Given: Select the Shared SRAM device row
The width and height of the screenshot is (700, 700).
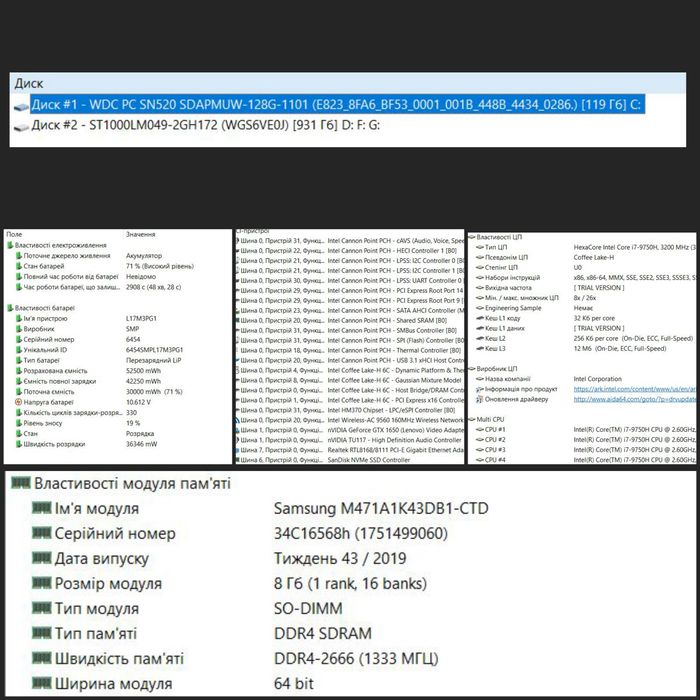Looking at the screenshot, I should tap(342, 321).
